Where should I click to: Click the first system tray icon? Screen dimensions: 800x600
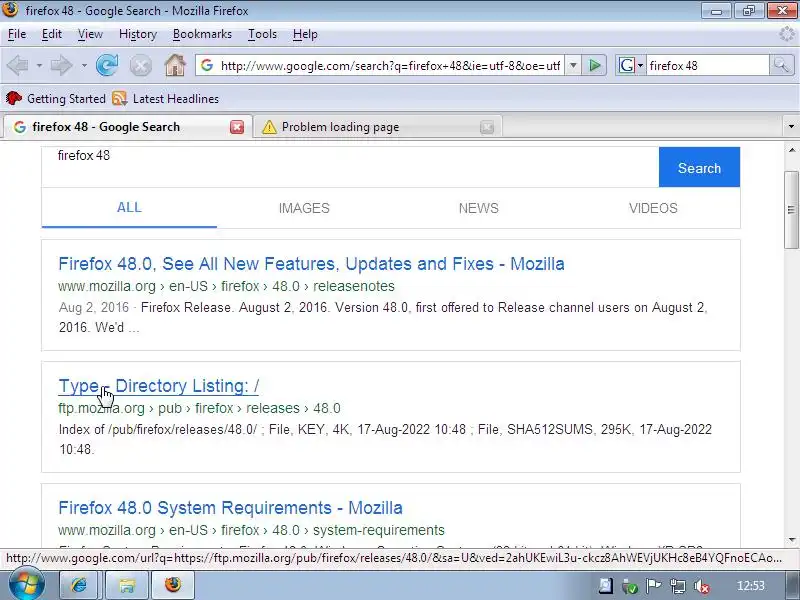606,586
